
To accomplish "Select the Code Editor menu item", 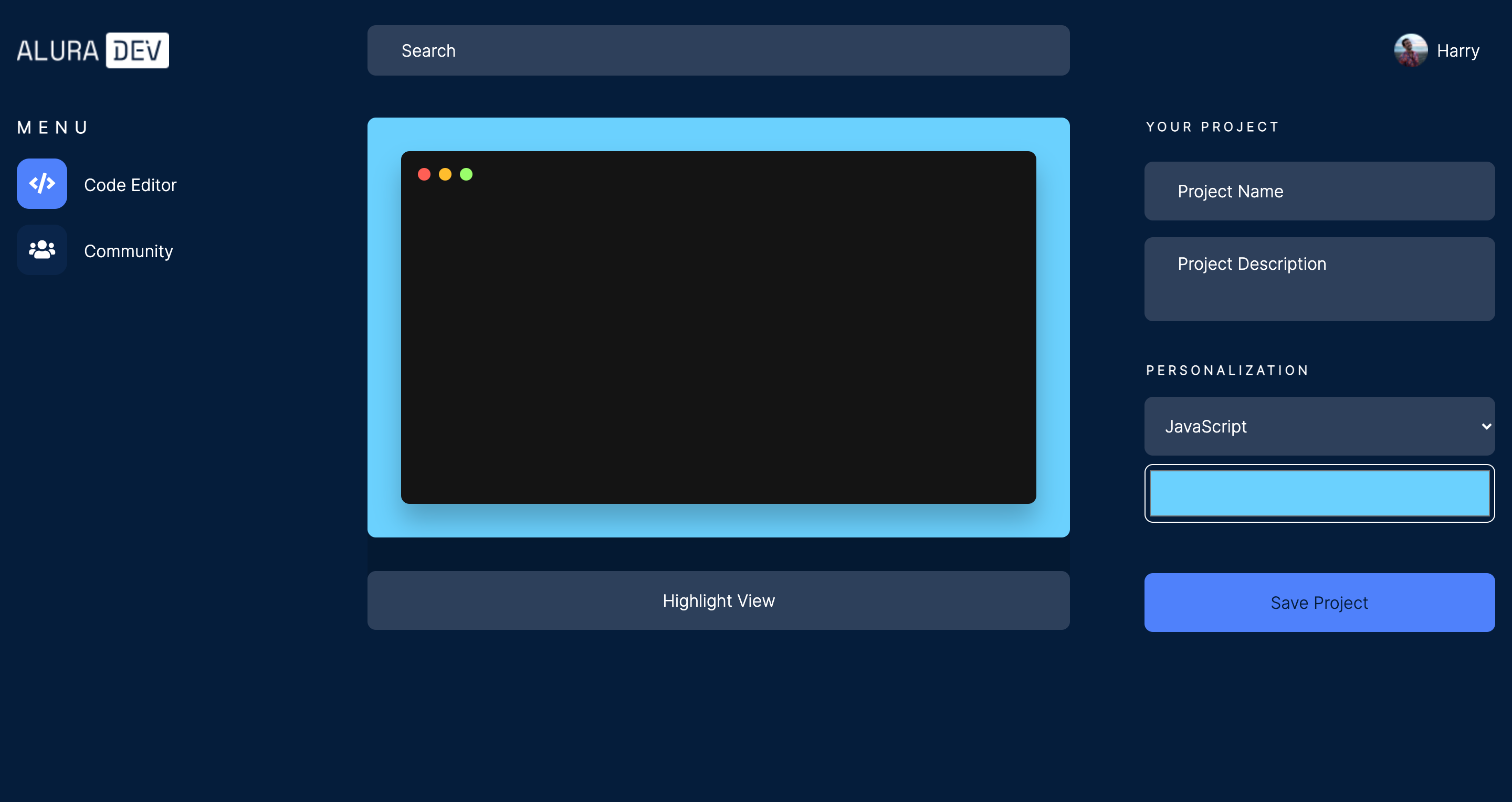I will (x=130, y=185).
